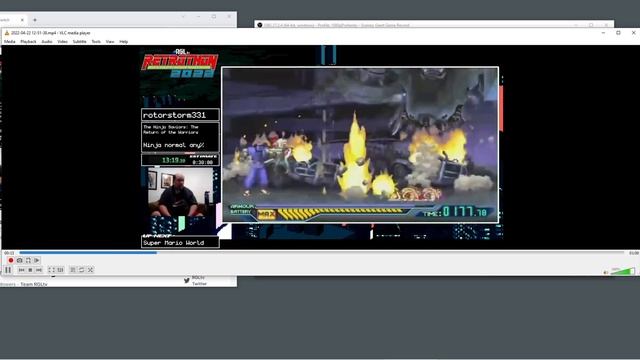Open a new tab in background browser

click(x=35, y=20)
